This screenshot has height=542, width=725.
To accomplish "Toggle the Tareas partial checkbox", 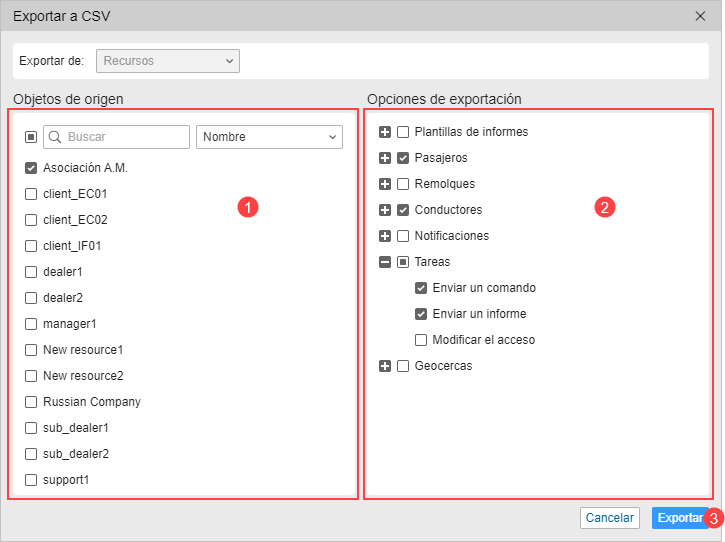I will 403,262.
